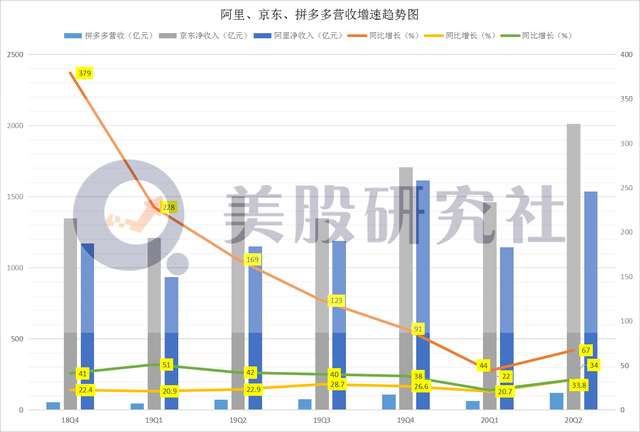640x432 pixels.
Task: Click the 19Q2 axis label
Action: pos(238,420)
